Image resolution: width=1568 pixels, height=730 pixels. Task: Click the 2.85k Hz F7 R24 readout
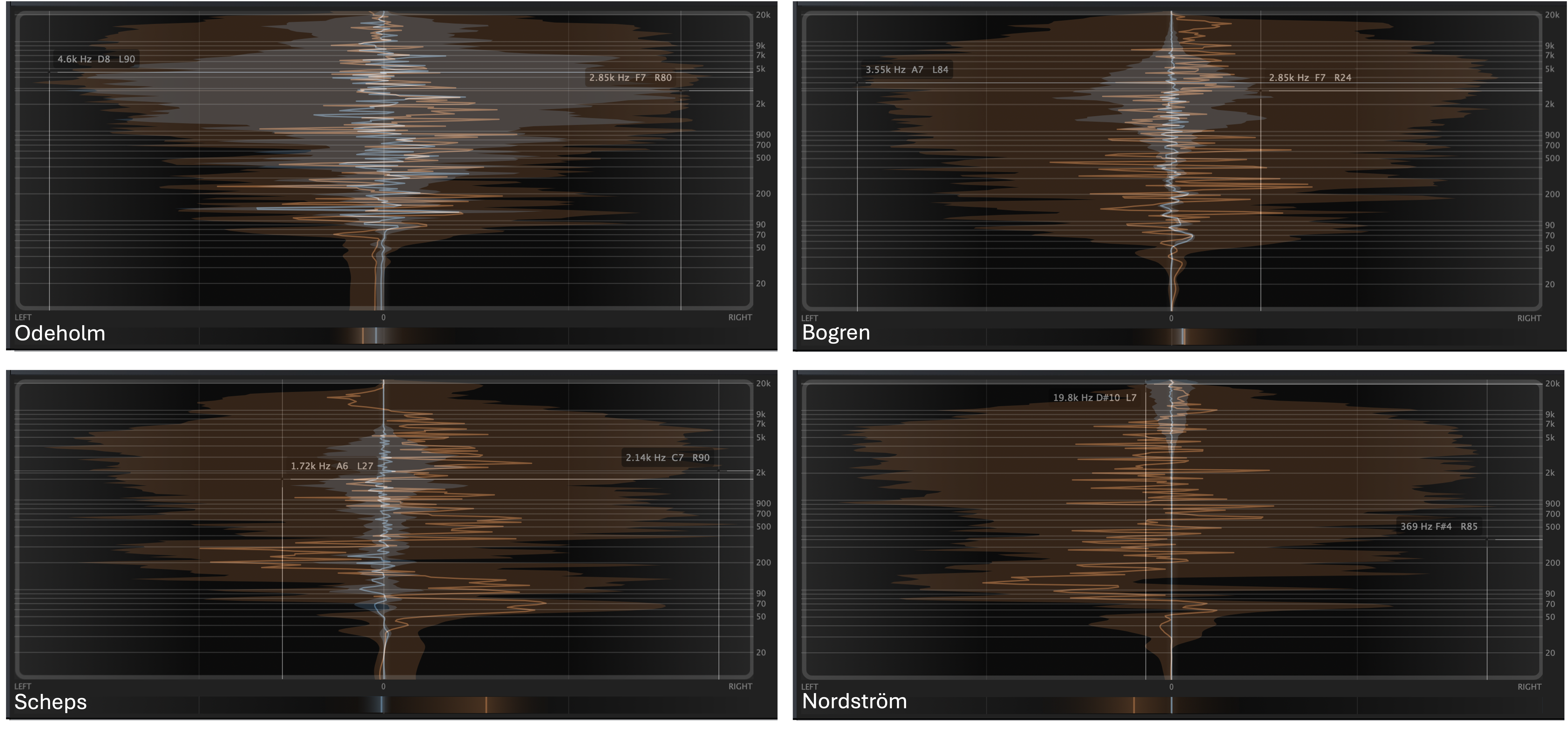(1310, 77)
